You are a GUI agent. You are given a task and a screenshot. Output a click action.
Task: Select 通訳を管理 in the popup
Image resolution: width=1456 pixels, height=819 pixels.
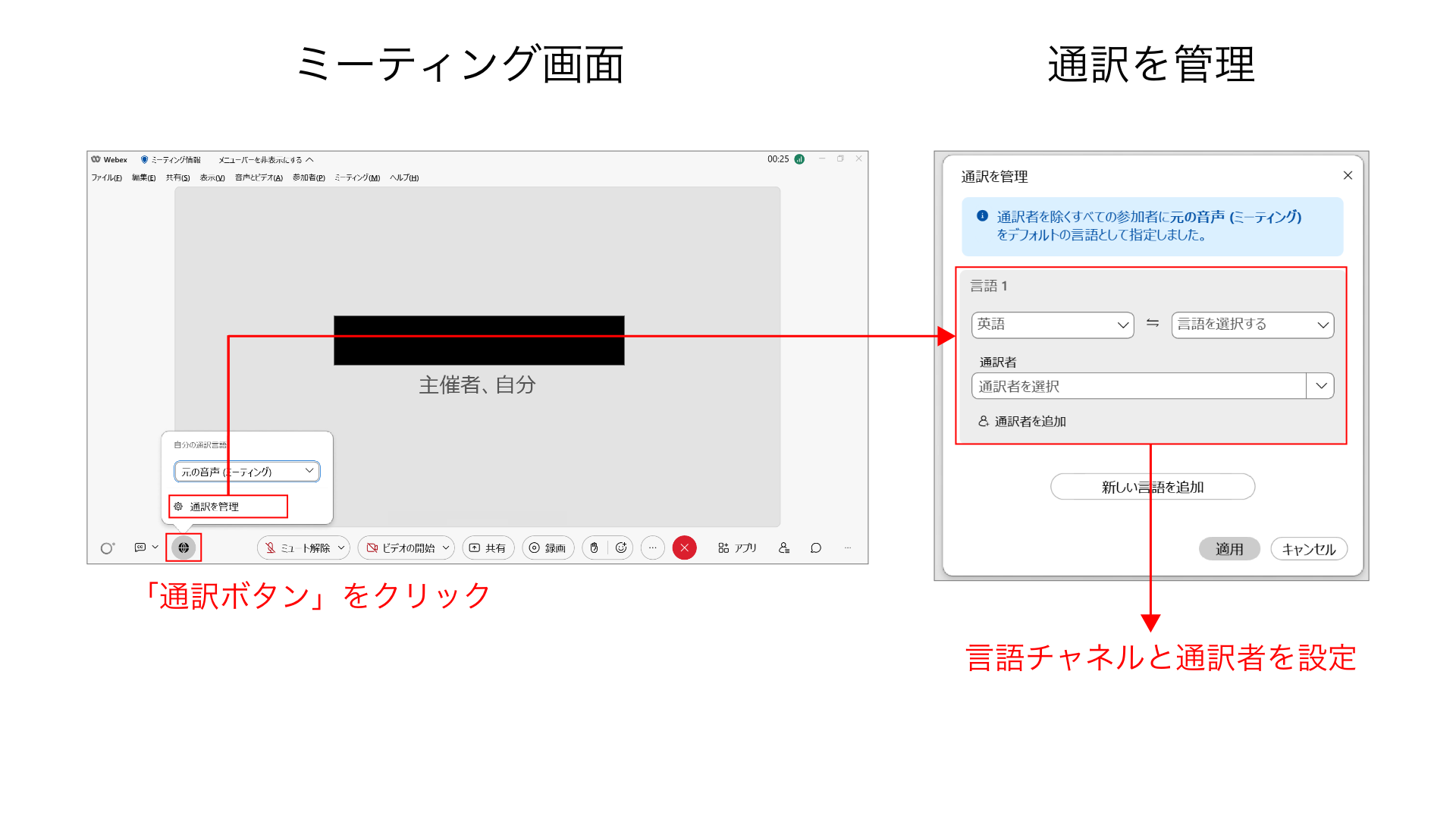pyautogui.click(x=215, y=507)
